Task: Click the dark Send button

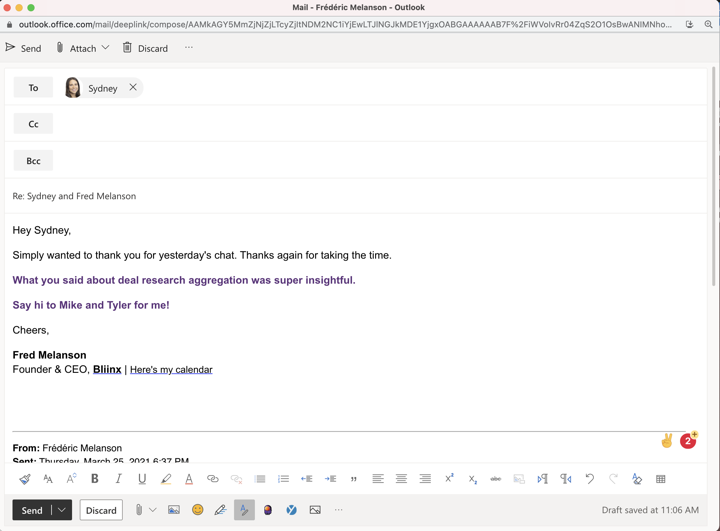Action: coord(32,510)
